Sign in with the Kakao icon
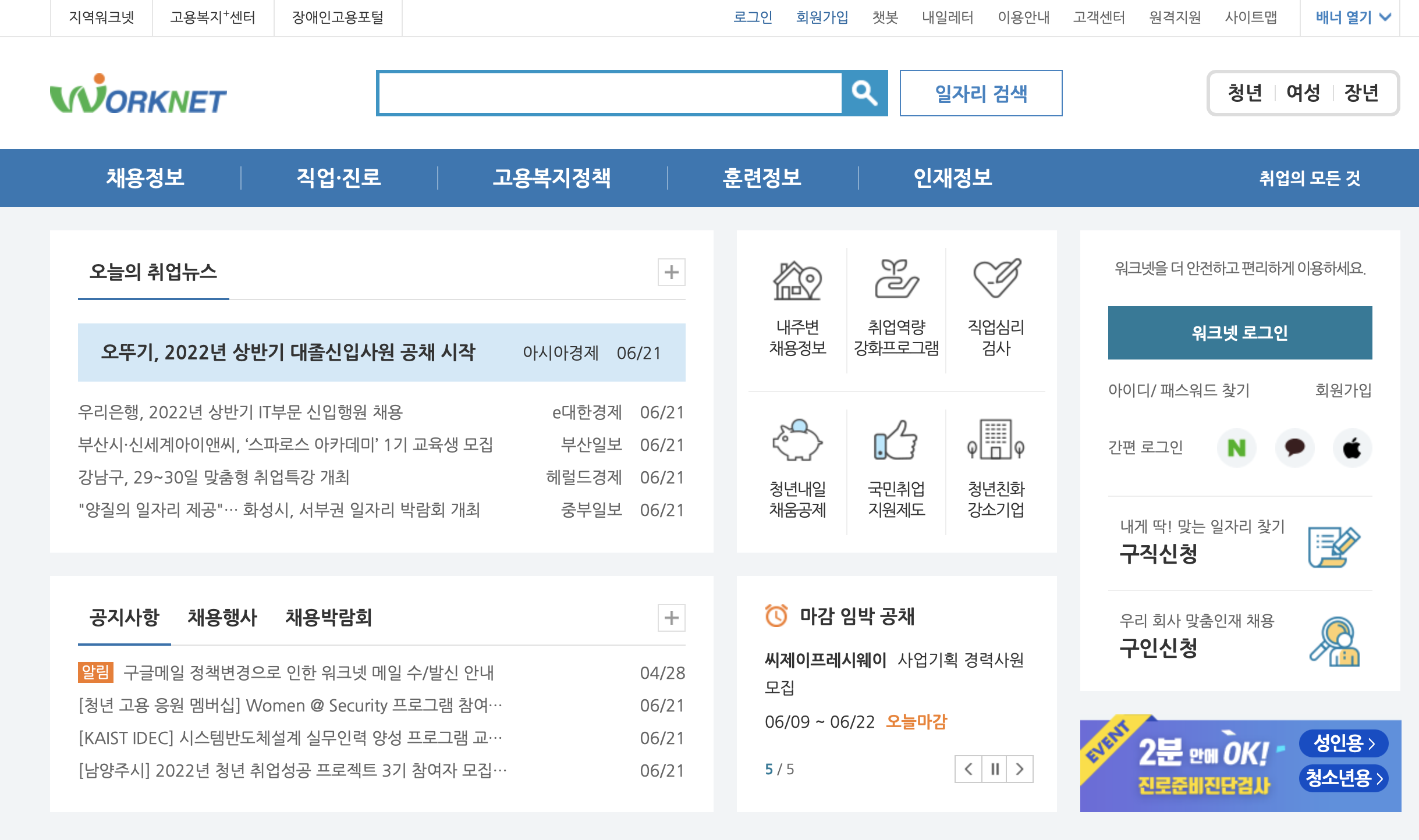1419x840 pixels. (1294, 448)
